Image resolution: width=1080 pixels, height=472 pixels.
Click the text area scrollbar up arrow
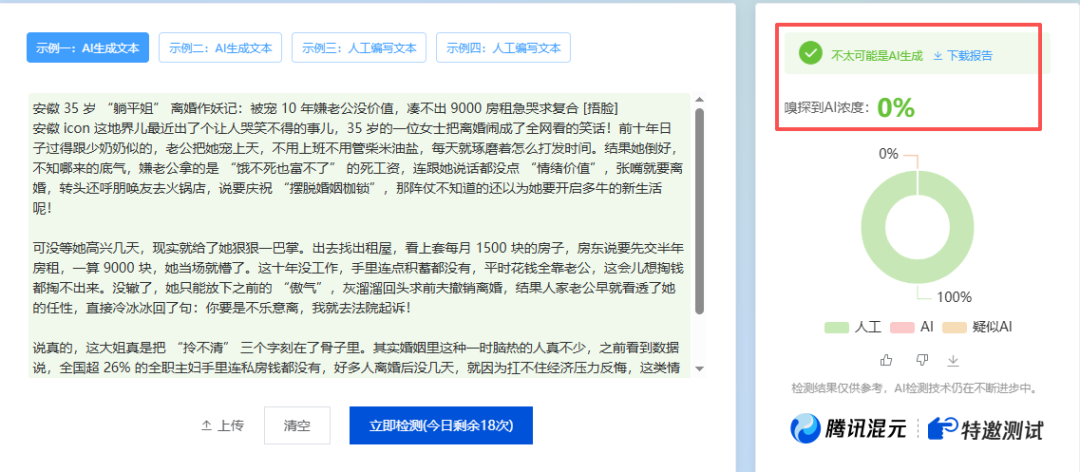pos(700,99)
